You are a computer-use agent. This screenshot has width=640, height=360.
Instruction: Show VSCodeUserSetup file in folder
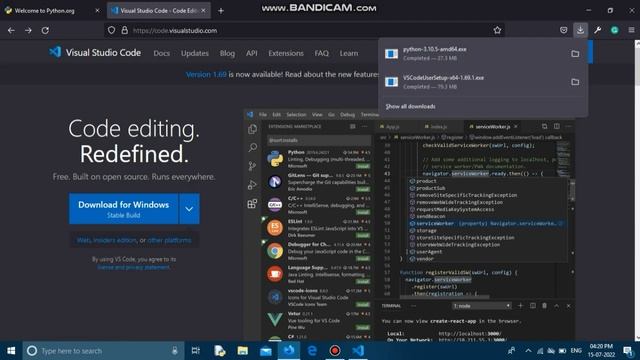[575, 82]
